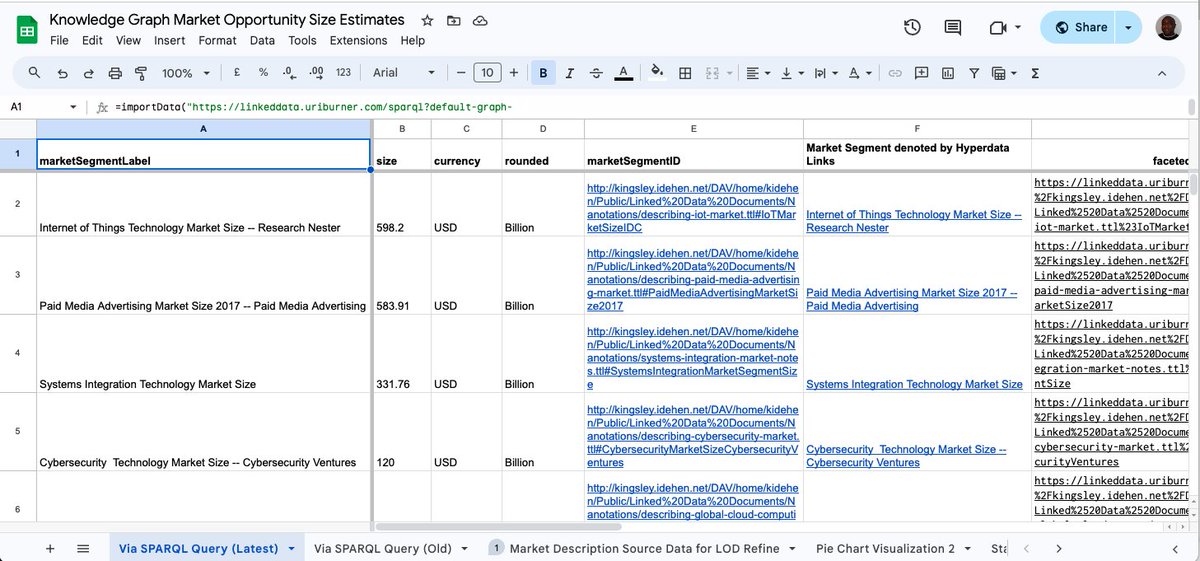Image resolution: width=1200 pixels, height=561 pixels.
Task: Check the cloud save status icon
Action: click(480, 20)
